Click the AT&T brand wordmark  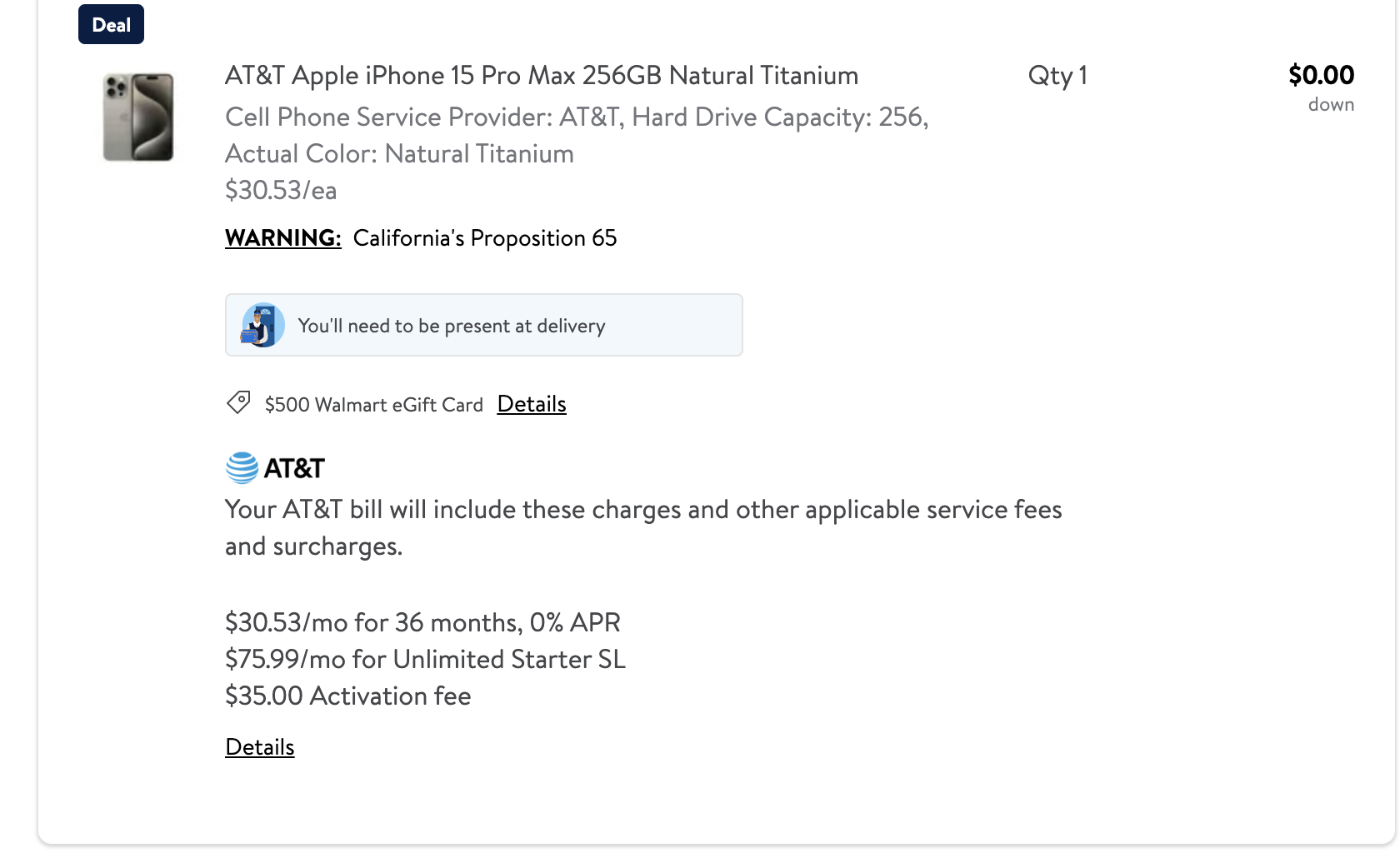[294, 469]
